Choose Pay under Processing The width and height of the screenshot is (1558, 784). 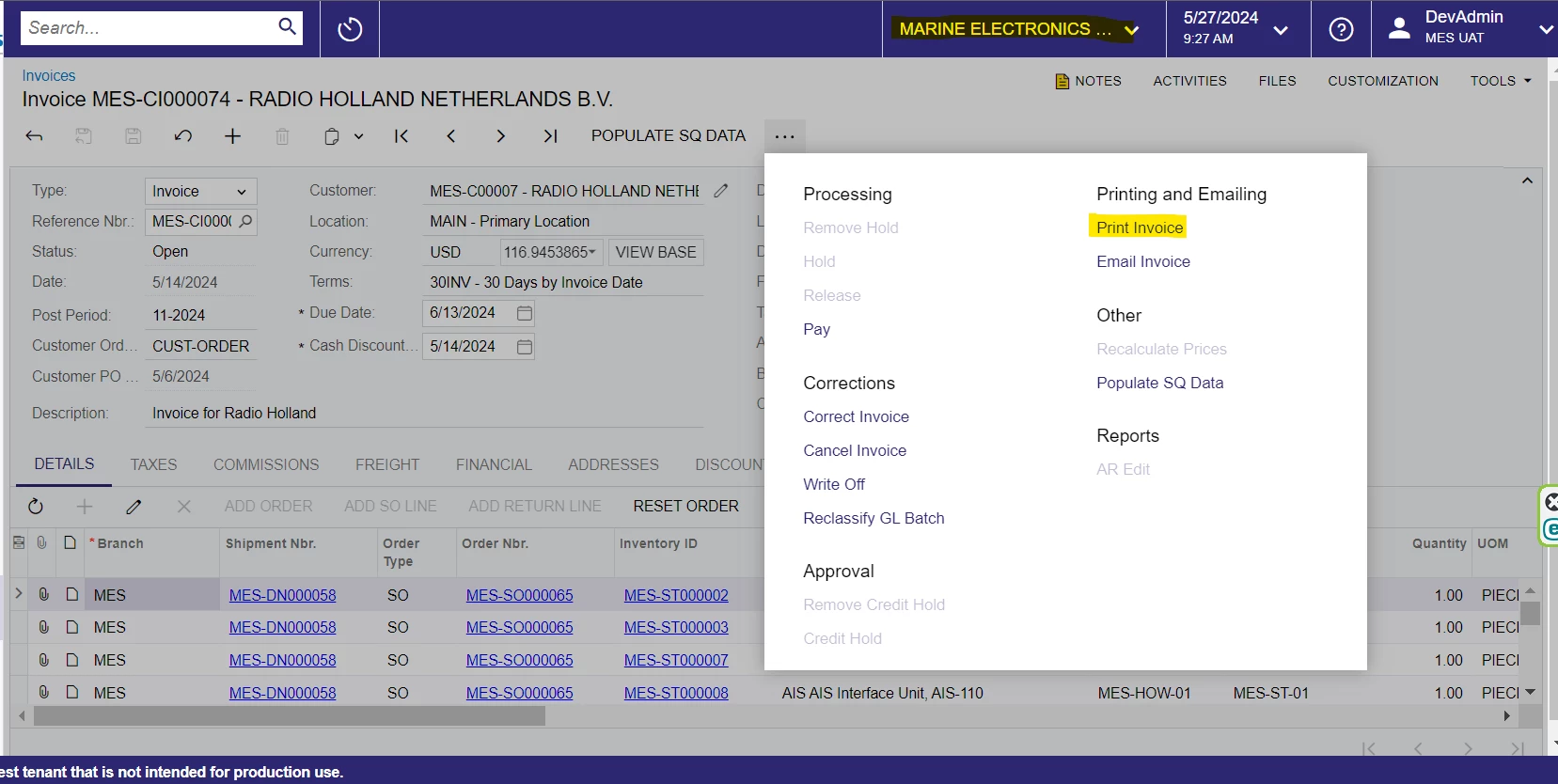click(816, 329)
